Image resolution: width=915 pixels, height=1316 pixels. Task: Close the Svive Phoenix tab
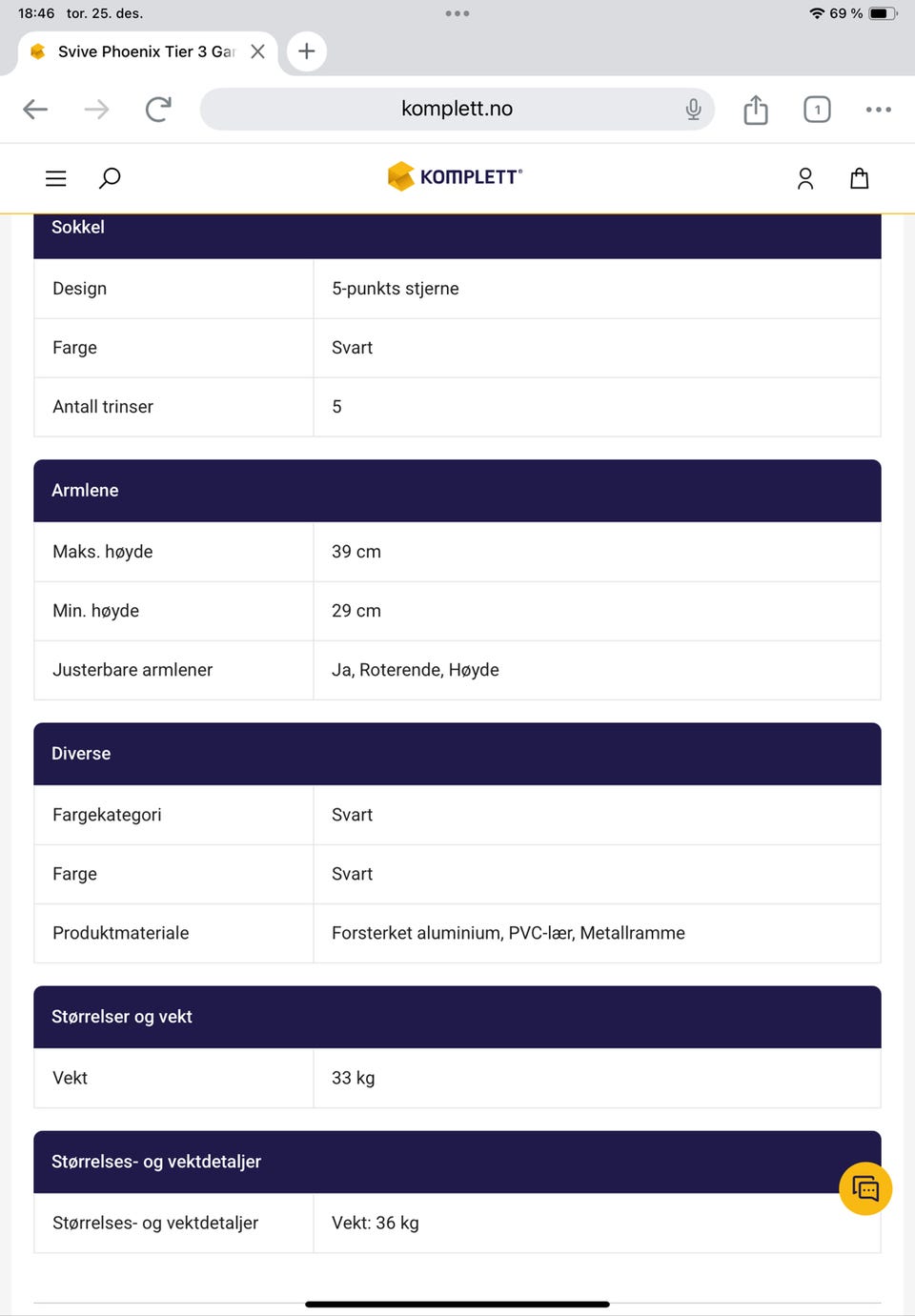tap(257, 51)
